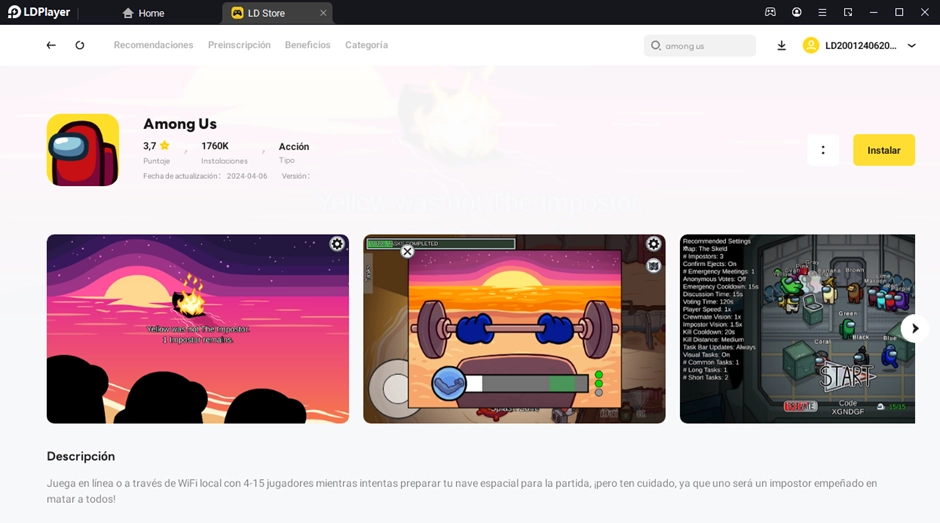940x523 pixels.
Task: Open the Preinscripción menu
Action: [239, 45]
